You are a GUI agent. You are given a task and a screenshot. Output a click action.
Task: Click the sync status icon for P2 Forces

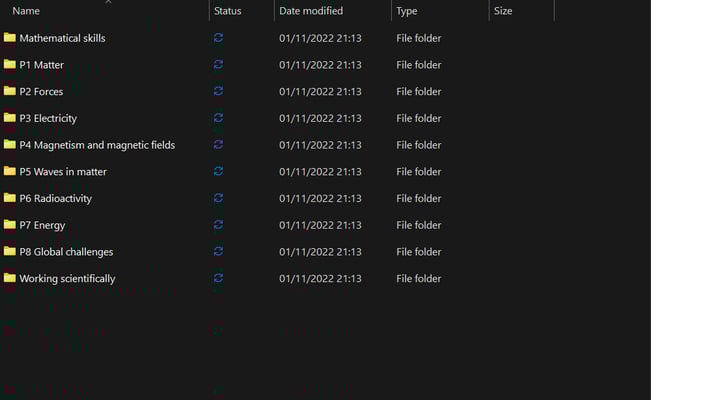[218, 91]
